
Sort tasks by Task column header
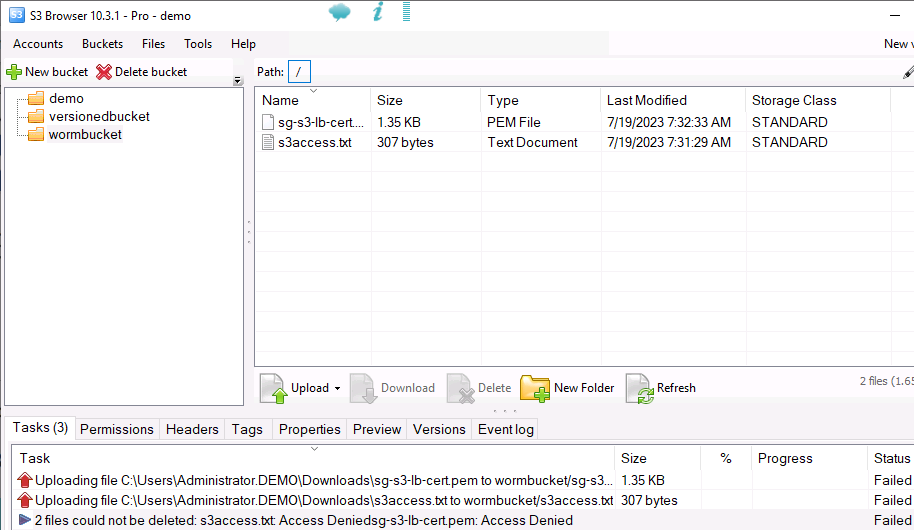pyautogui.click(x=35, y=458)
